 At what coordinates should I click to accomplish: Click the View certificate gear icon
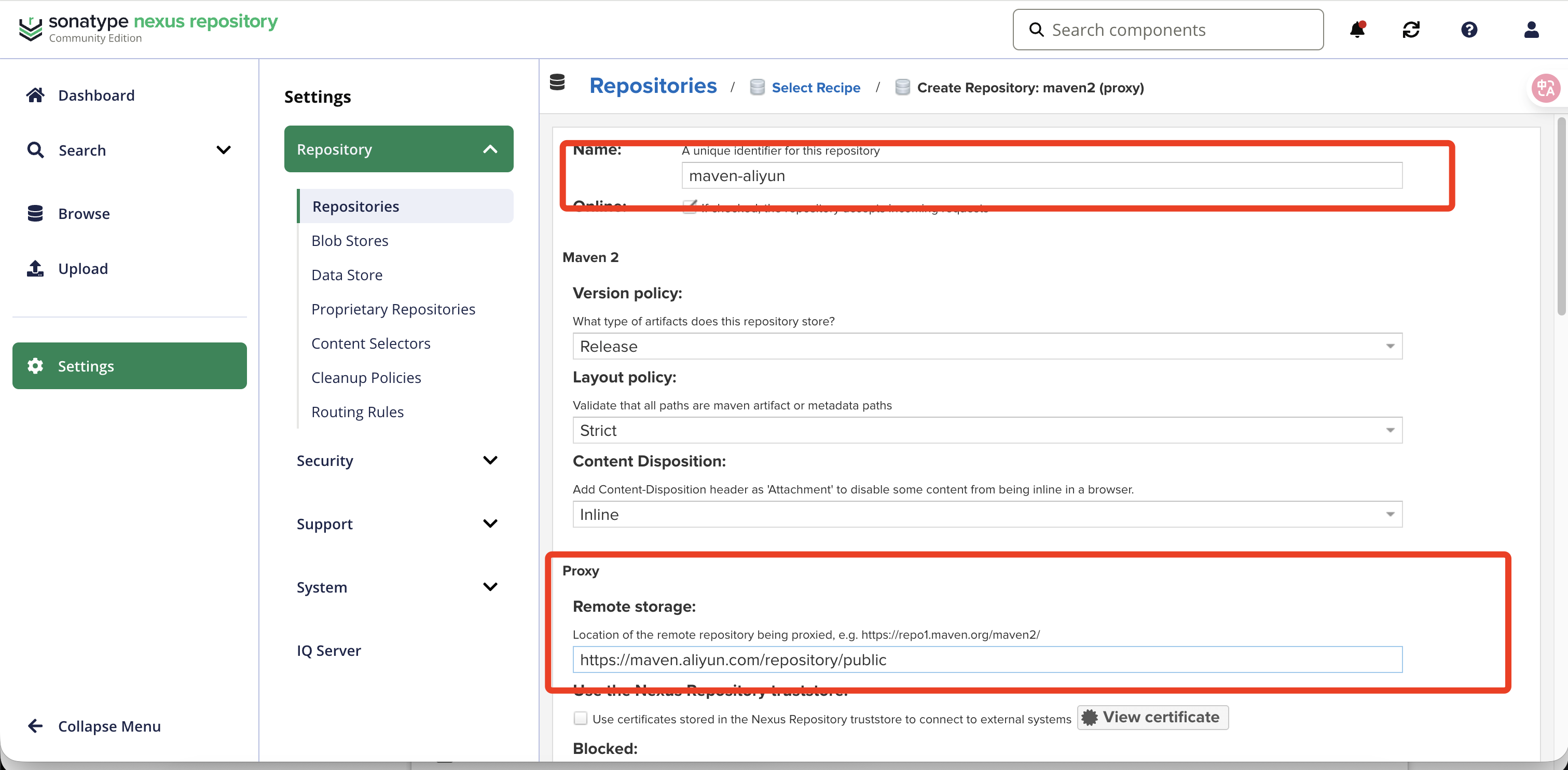point(1089,717)
